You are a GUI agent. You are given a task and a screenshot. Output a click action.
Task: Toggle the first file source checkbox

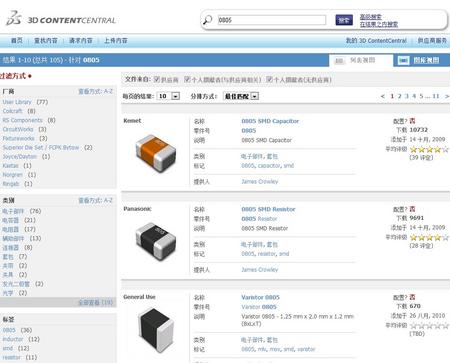(x=157, y=79)
